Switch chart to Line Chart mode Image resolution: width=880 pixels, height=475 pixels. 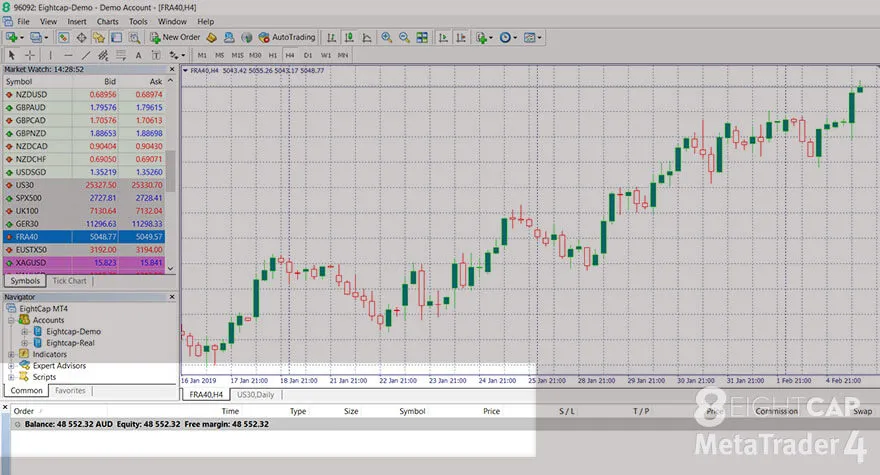pos(367,38)
